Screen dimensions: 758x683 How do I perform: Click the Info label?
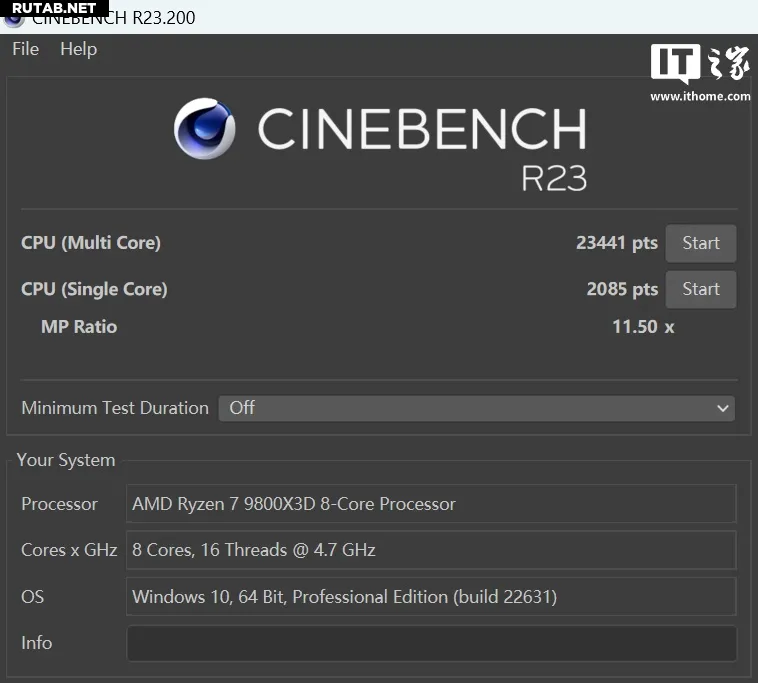[36, 643]
